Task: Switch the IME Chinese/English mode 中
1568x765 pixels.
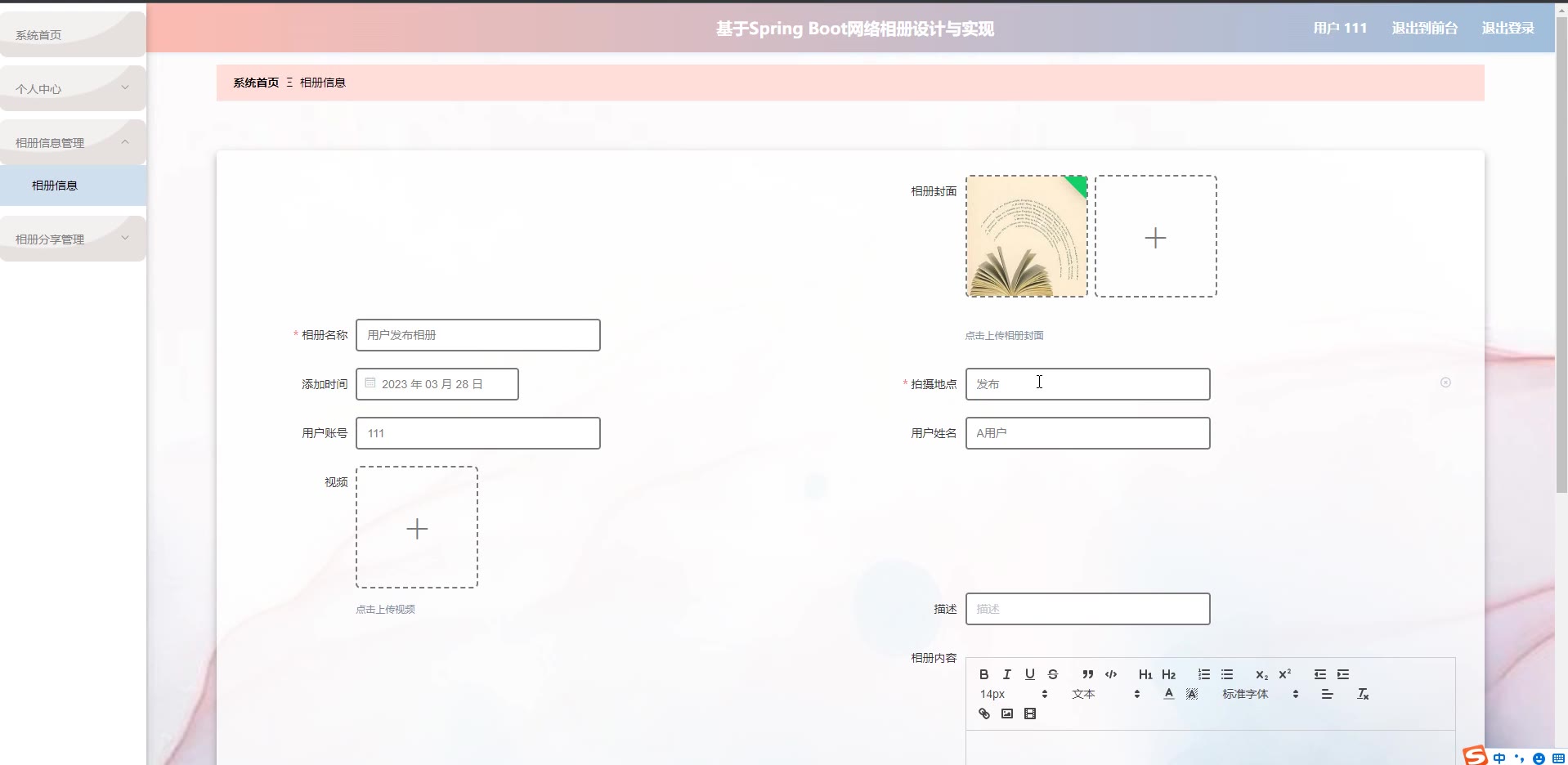Action: tap(1499, 758)
